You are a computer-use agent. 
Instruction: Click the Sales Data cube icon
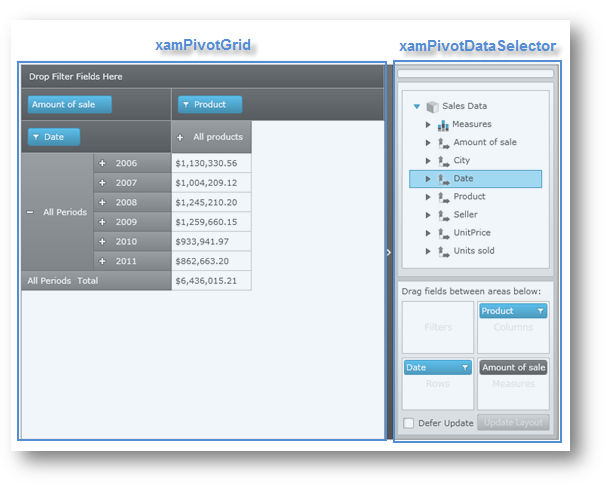click(x=432, y=106)
